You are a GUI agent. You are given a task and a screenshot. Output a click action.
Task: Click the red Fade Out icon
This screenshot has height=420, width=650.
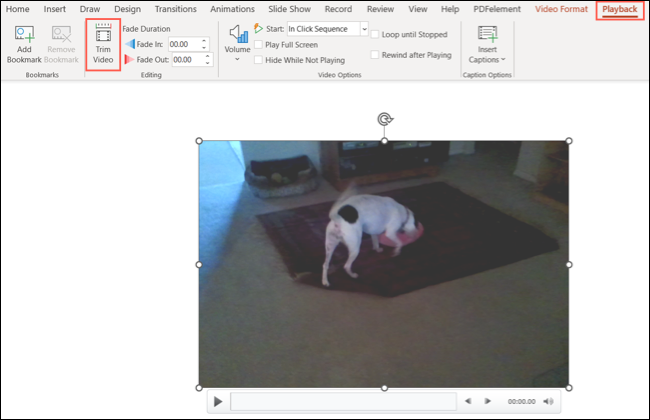tap(129, 60)
